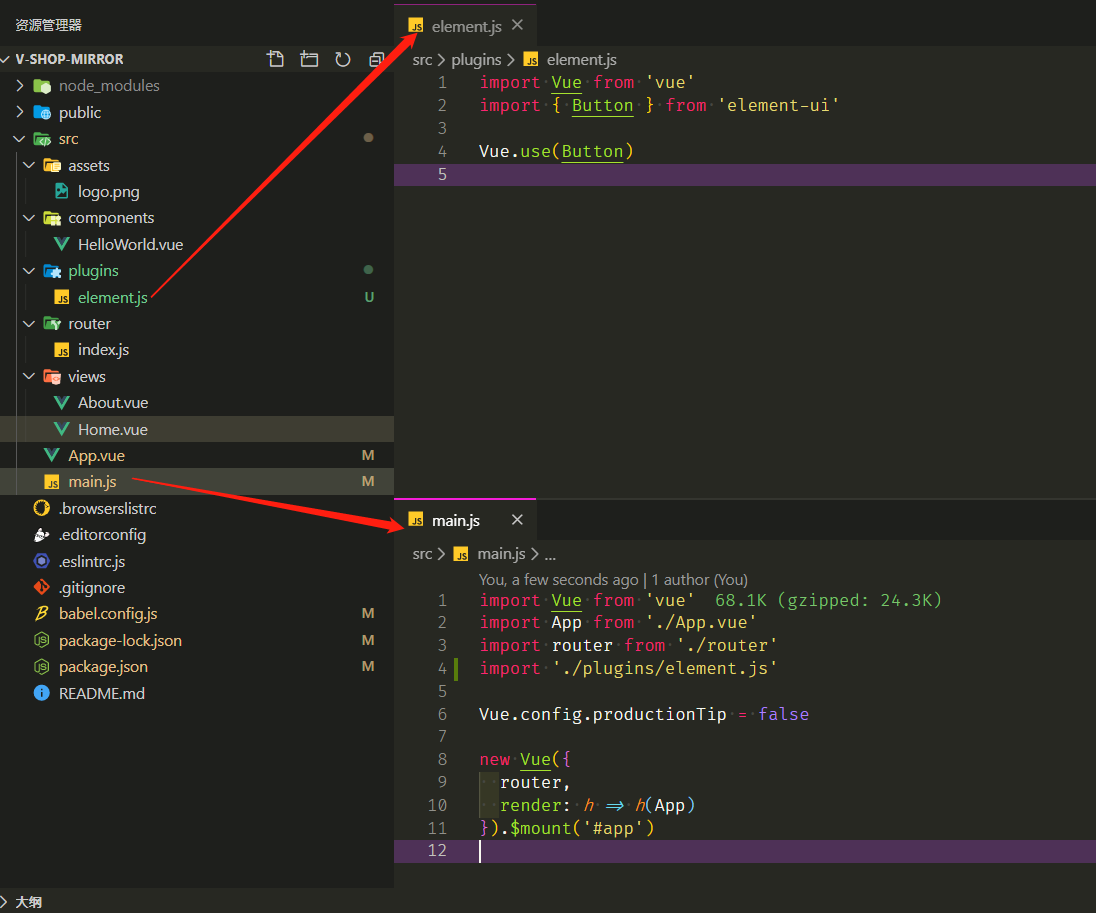The height and width of the screenshot is (913, 1096).
Task: Collapse the src folder chevron
Action: click(20, 138)
